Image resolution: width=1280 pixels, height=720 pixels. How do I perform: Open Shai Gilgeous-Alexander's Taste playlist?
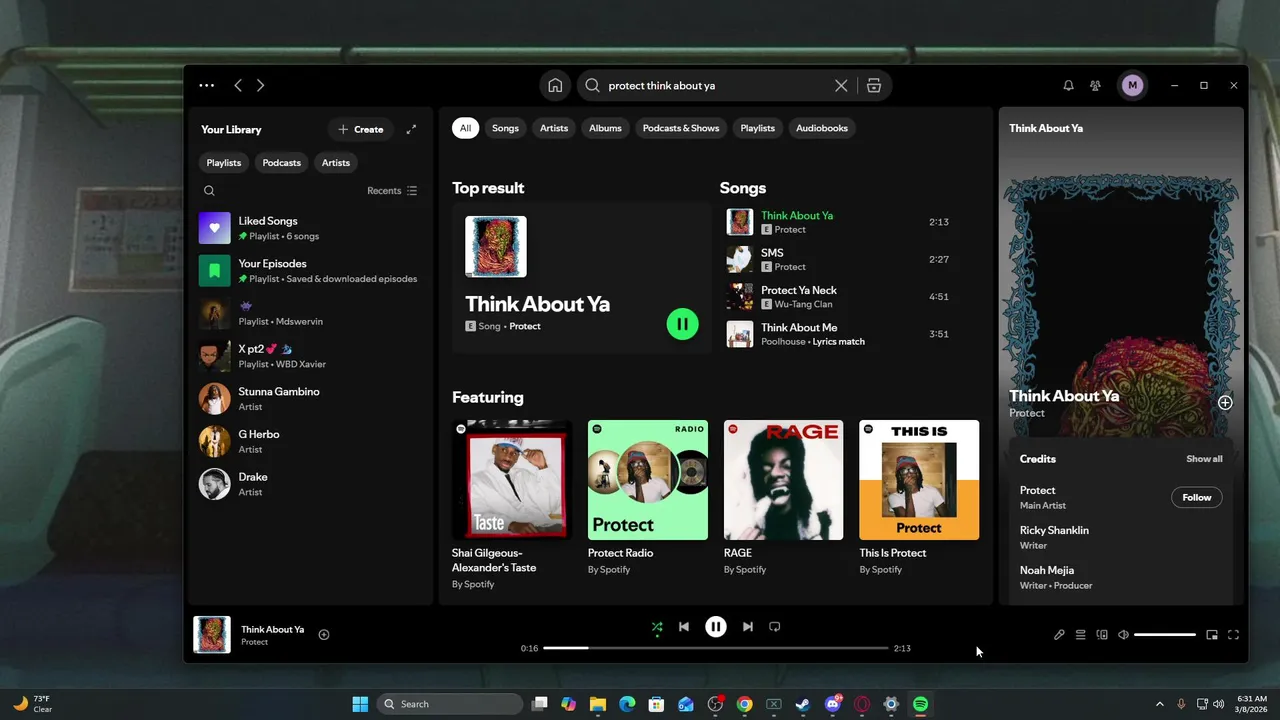[512, 506]
